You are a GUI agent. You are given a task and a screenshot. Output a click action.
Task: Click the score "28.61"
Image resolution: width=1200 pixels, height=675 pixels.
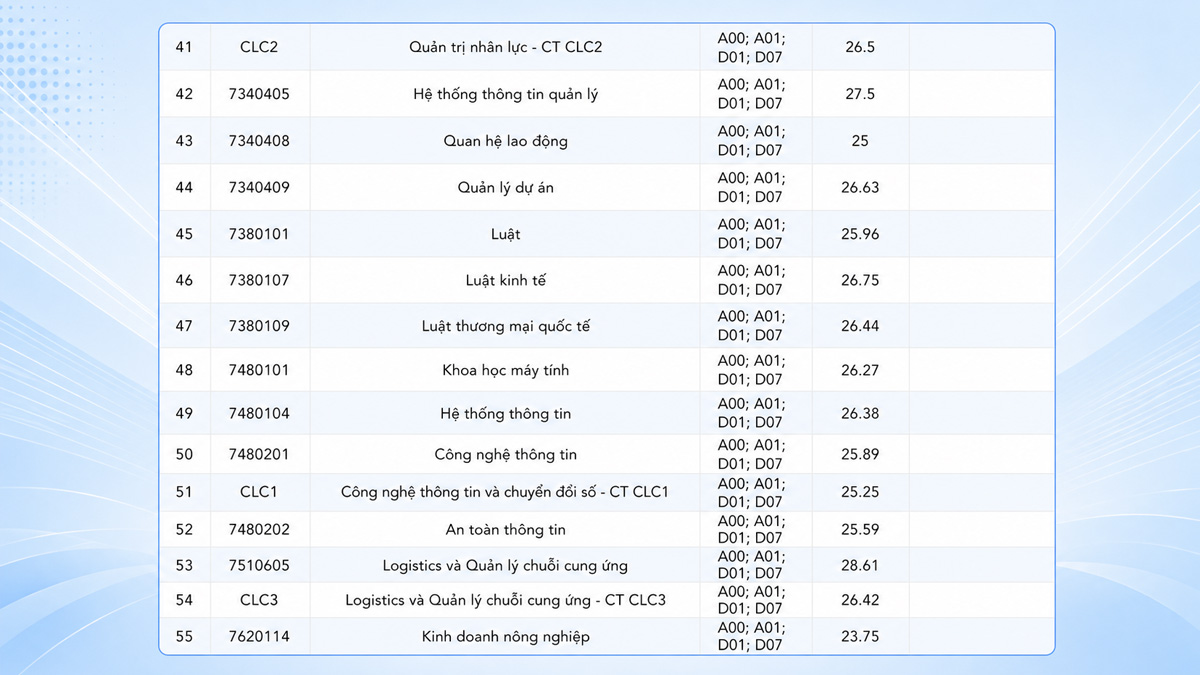[860, 565]
